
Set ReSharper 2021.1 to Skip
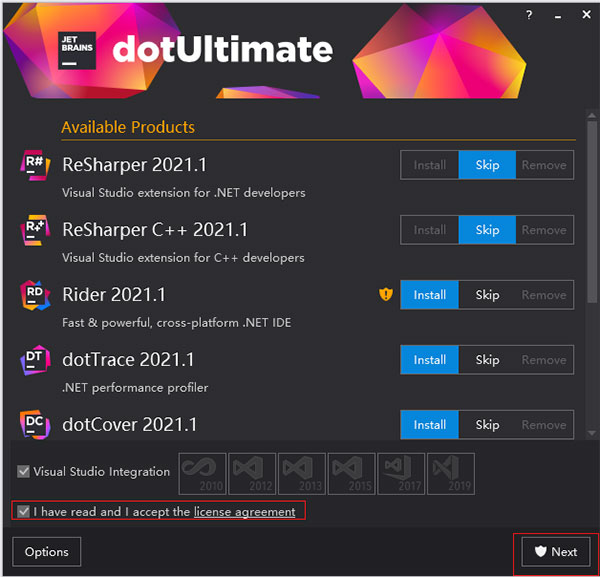pos(487,165)
